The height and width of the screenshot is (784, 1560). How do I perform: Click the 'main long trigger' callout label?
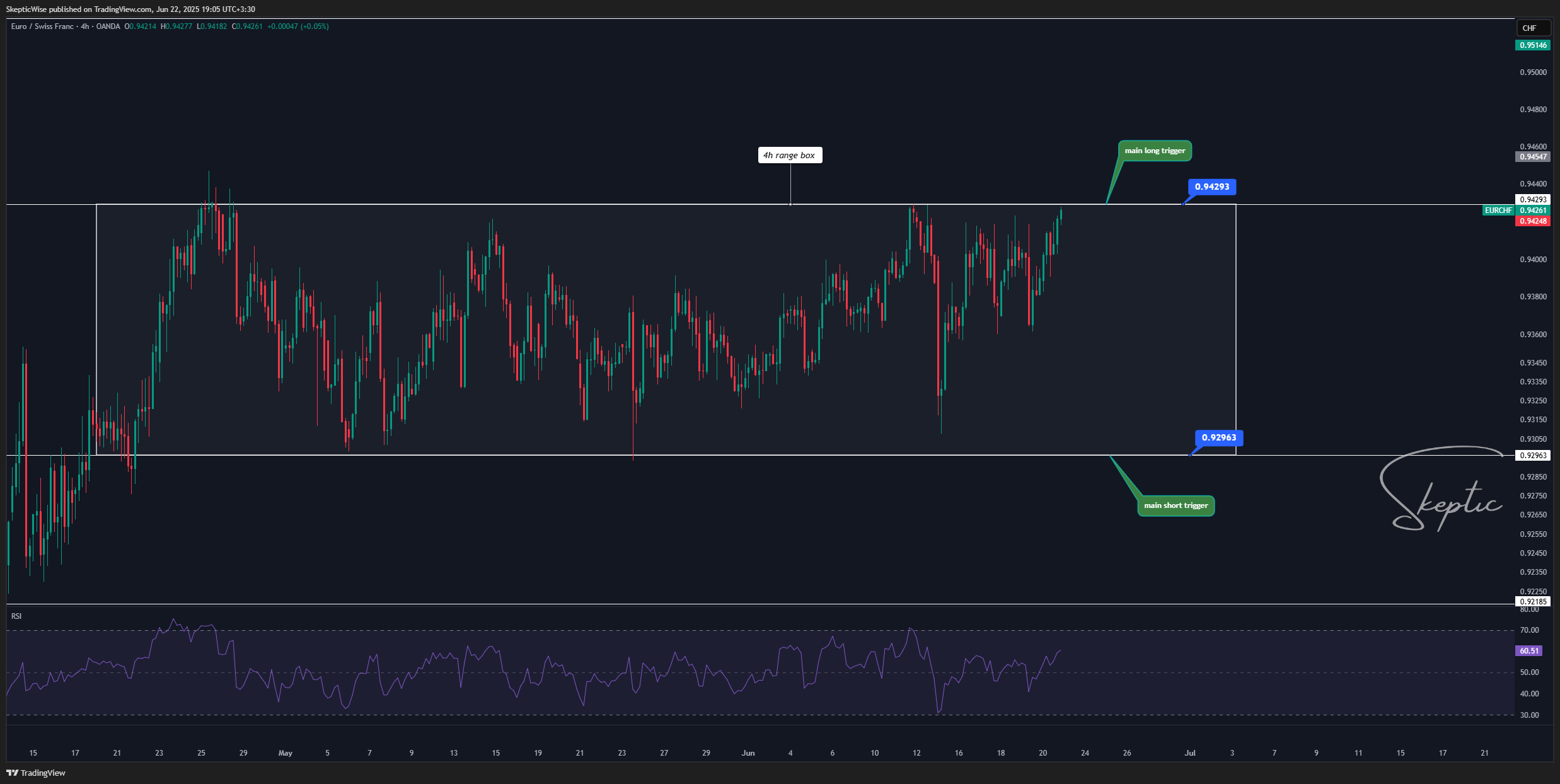1155,151
